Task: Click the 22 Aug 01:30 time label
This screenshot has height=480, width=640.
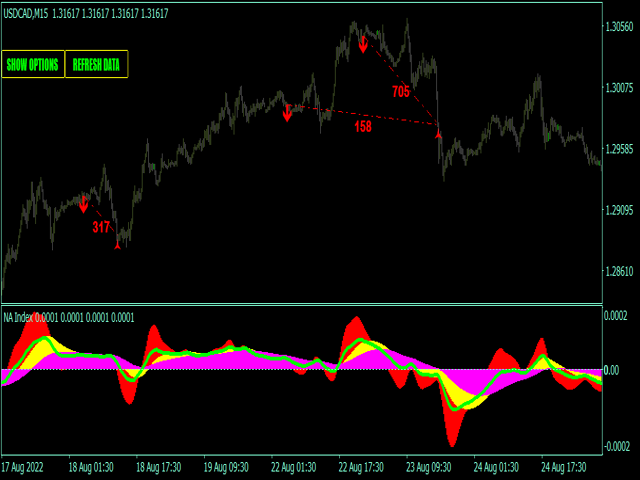Action: (x=293, y=467)
